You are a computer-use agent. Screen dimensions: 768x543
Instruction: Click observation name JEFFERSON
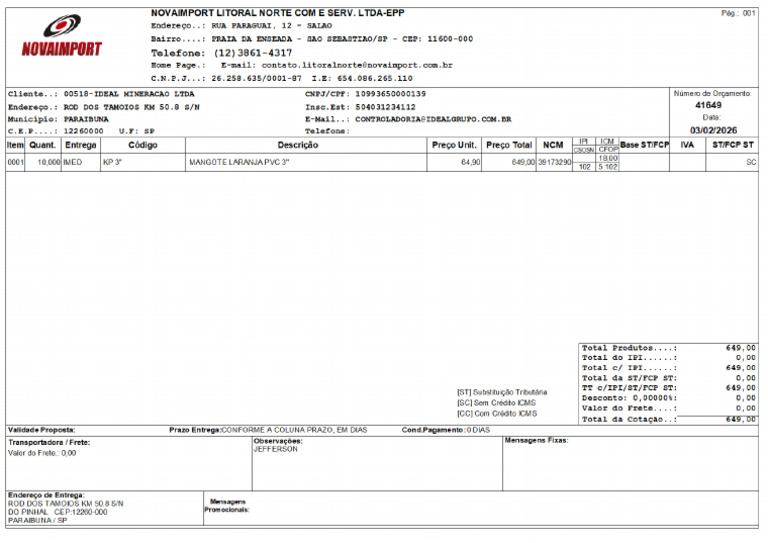[275, 449]
